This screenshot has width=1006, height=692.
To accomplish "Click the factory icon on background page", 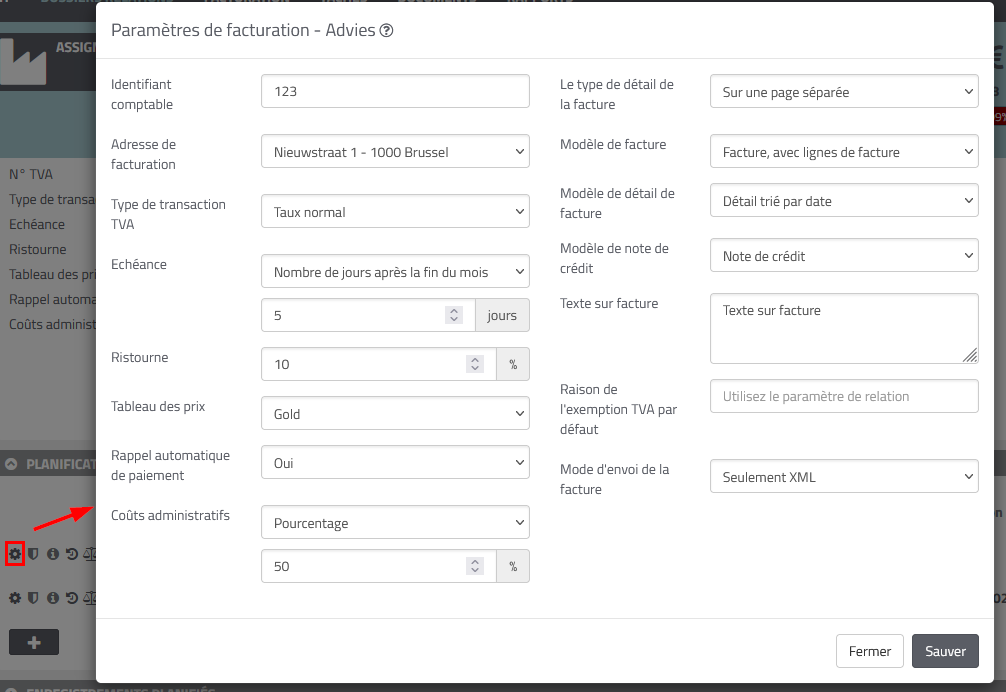I will (23, 62).
